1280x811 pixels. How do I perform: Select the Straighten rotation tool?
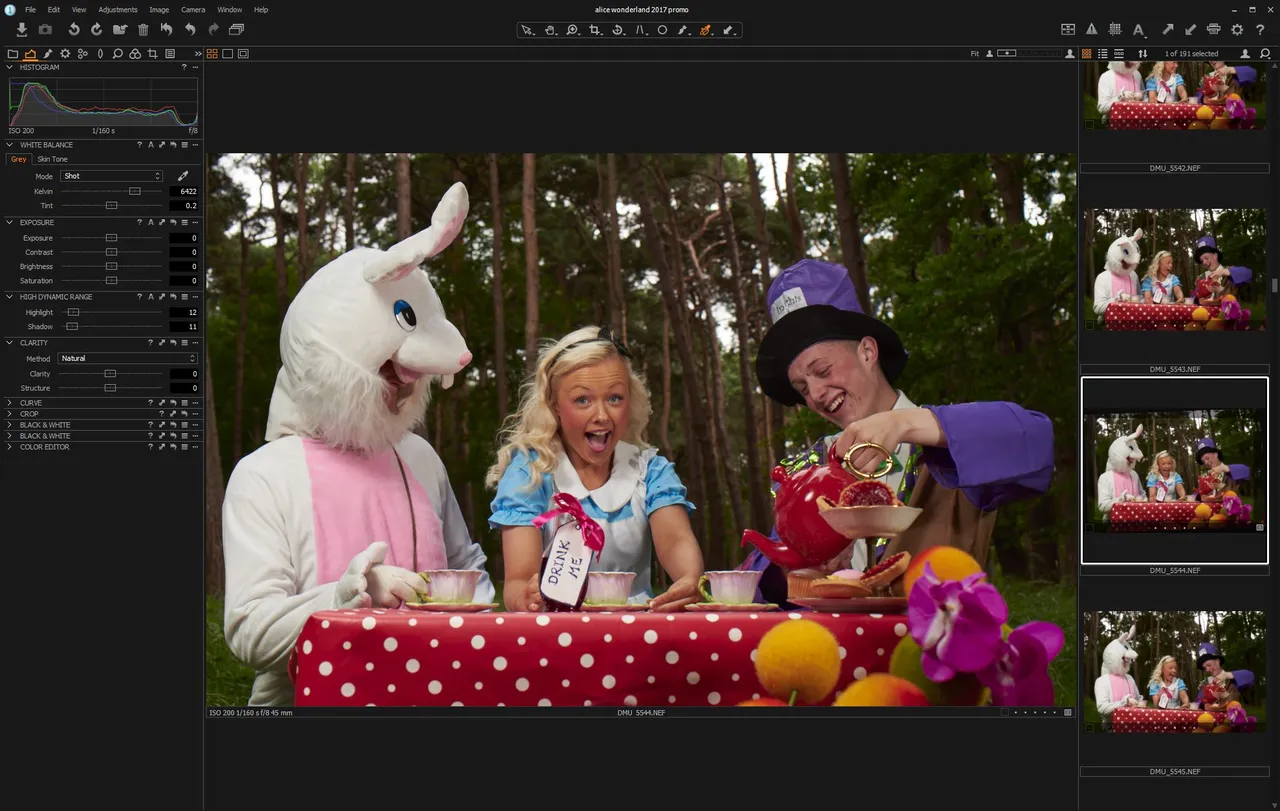618,30
